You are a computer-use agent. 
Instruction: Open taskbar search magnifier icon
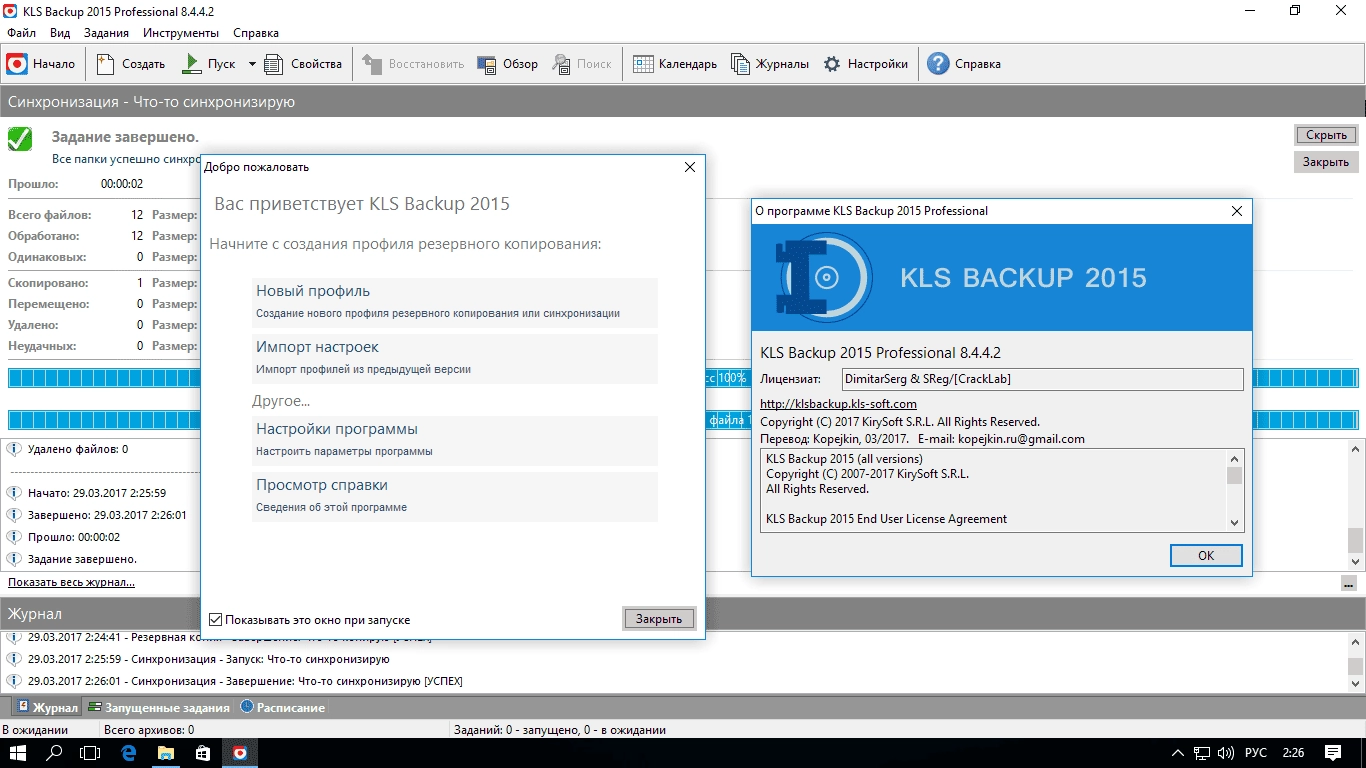pos(55,752)
